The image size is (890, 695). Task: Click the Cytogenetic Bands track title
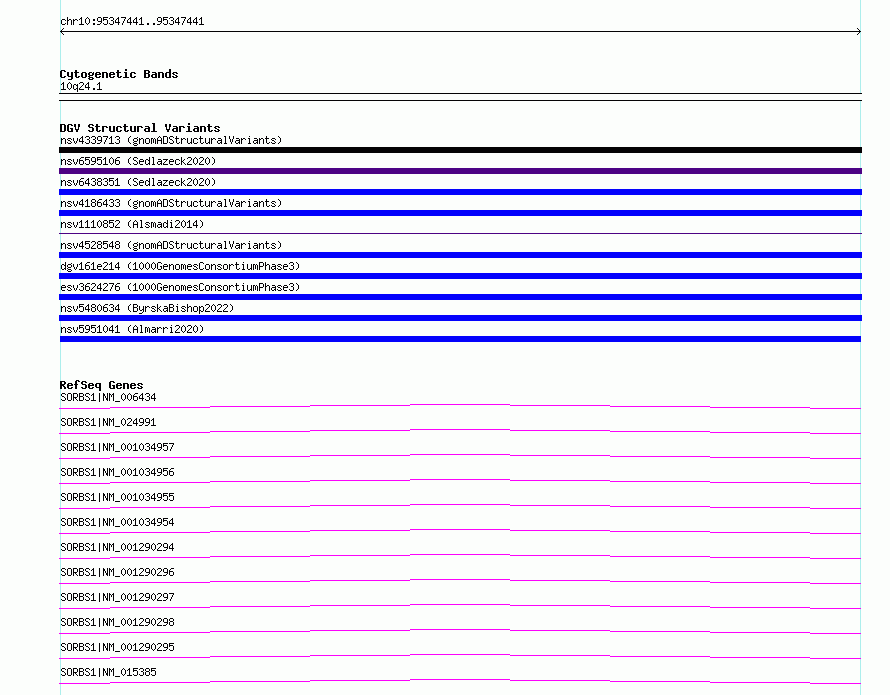[x=119, y=74]
